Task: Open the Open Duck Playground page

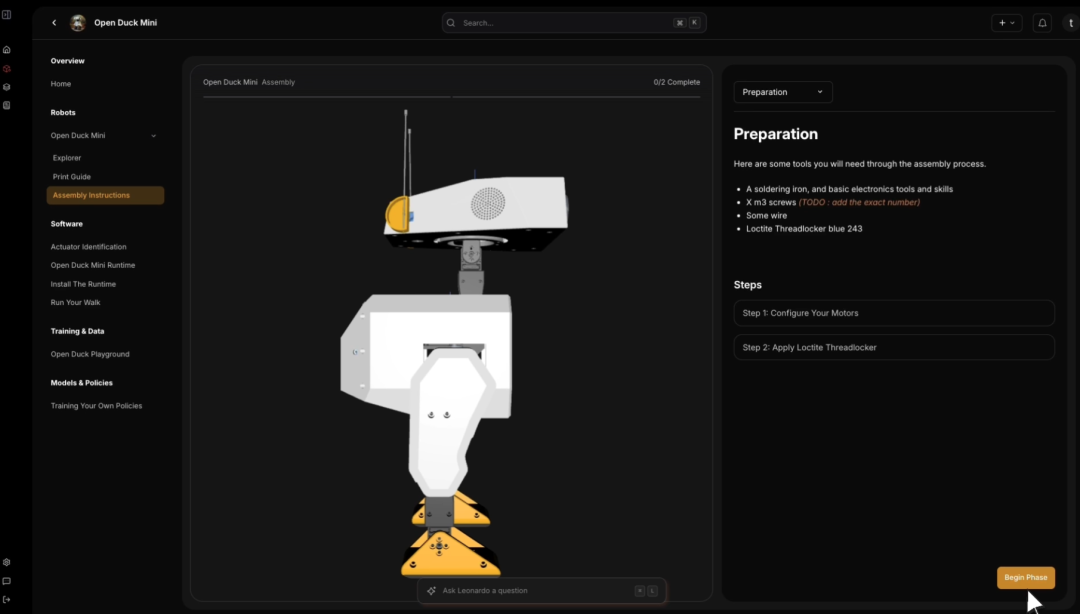Action: pos(90,354)
